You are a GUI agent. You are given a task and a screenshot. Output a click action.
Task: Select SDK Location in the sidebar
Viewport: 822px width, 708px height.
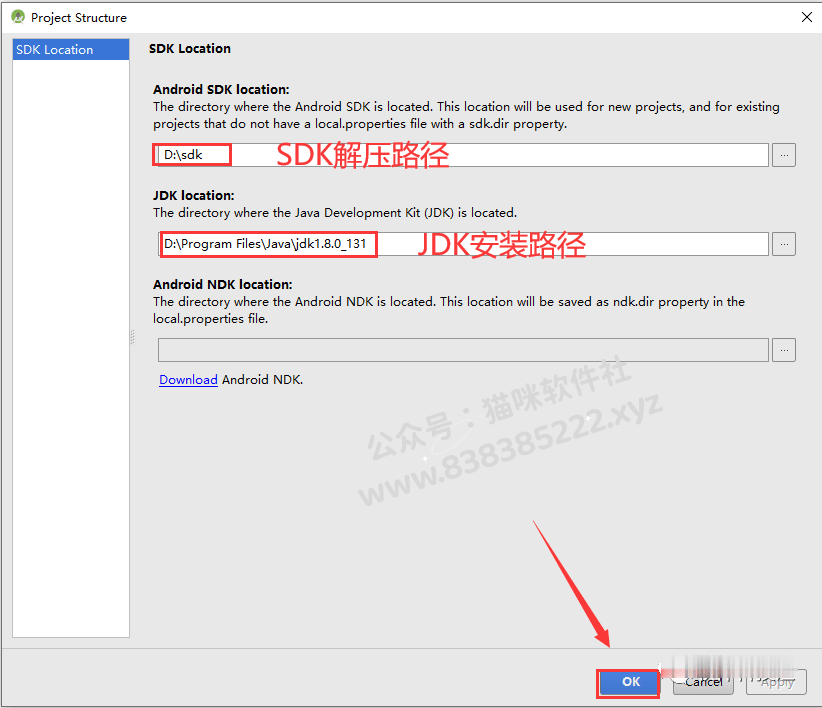tap(71, 50)
